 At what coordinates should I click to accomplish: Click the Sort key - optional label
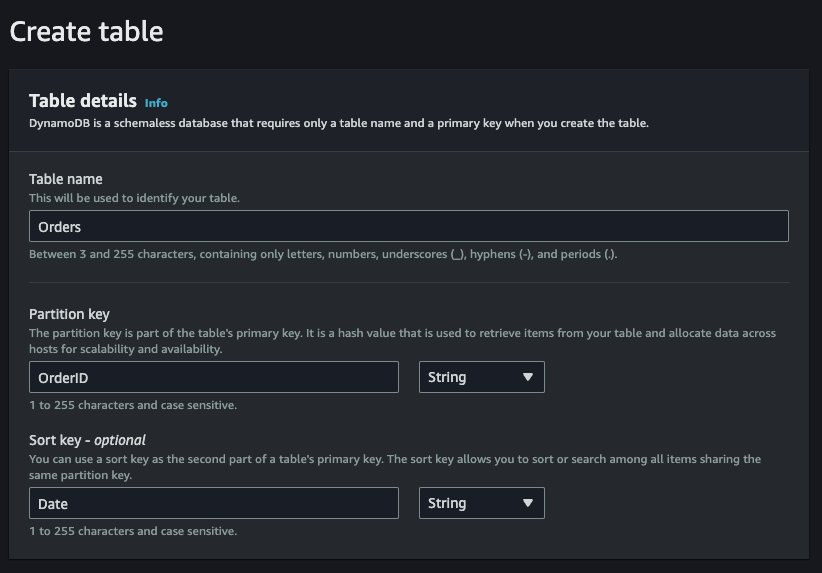[88, 440]
